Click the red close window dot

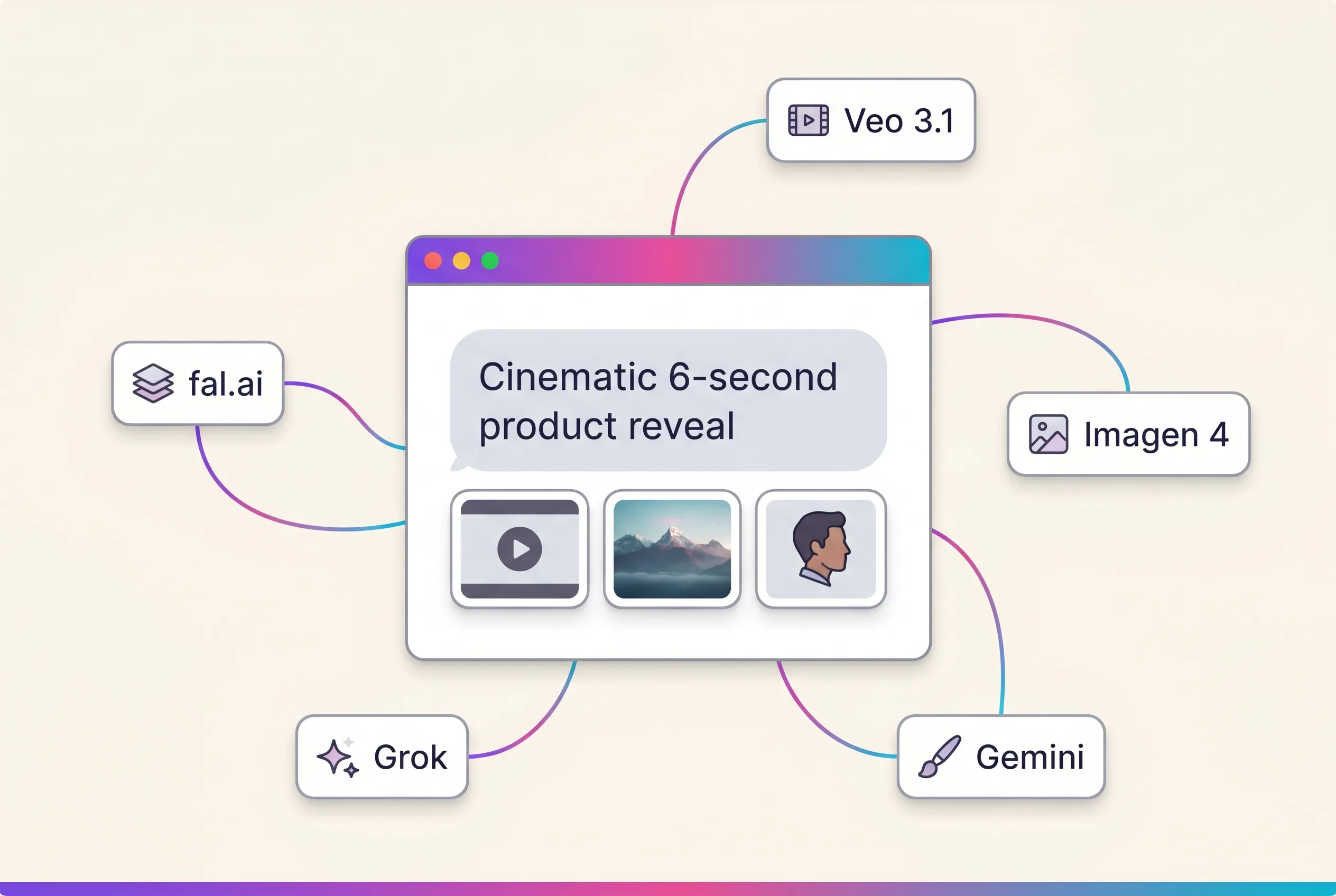point(433,260)
